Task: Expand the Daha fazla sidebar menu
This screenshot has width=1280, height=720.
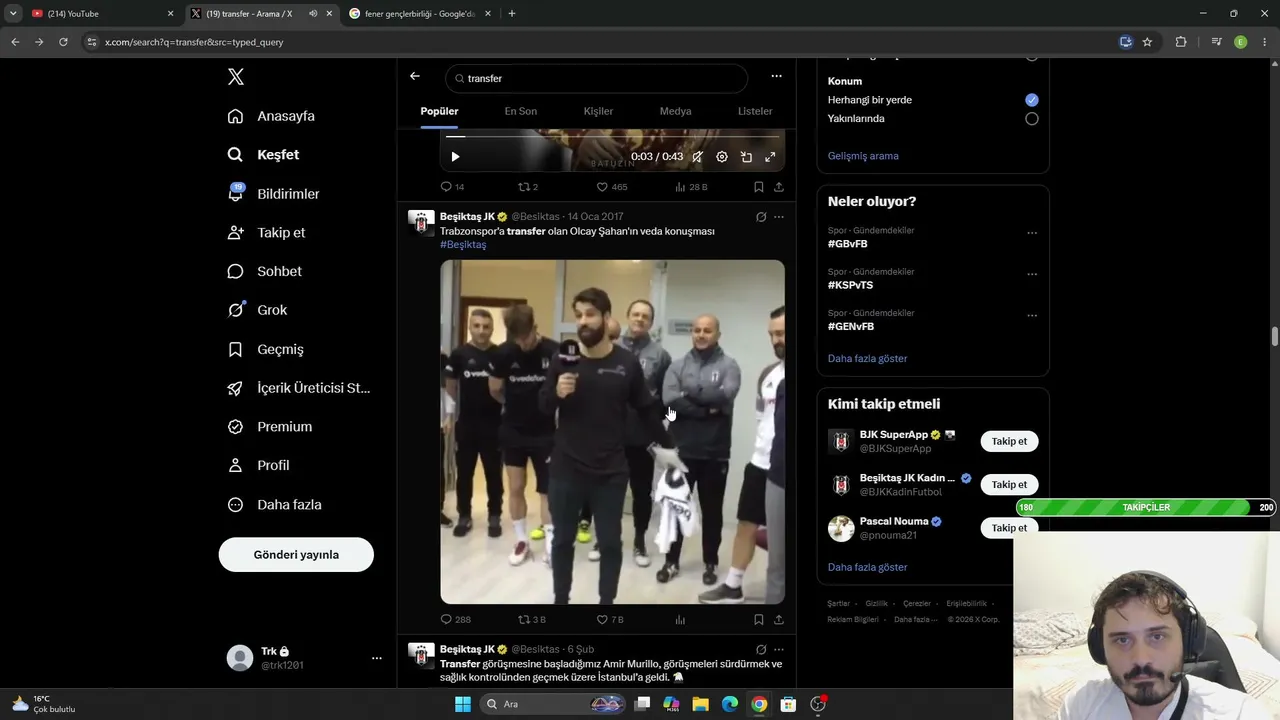Action: 274,505
